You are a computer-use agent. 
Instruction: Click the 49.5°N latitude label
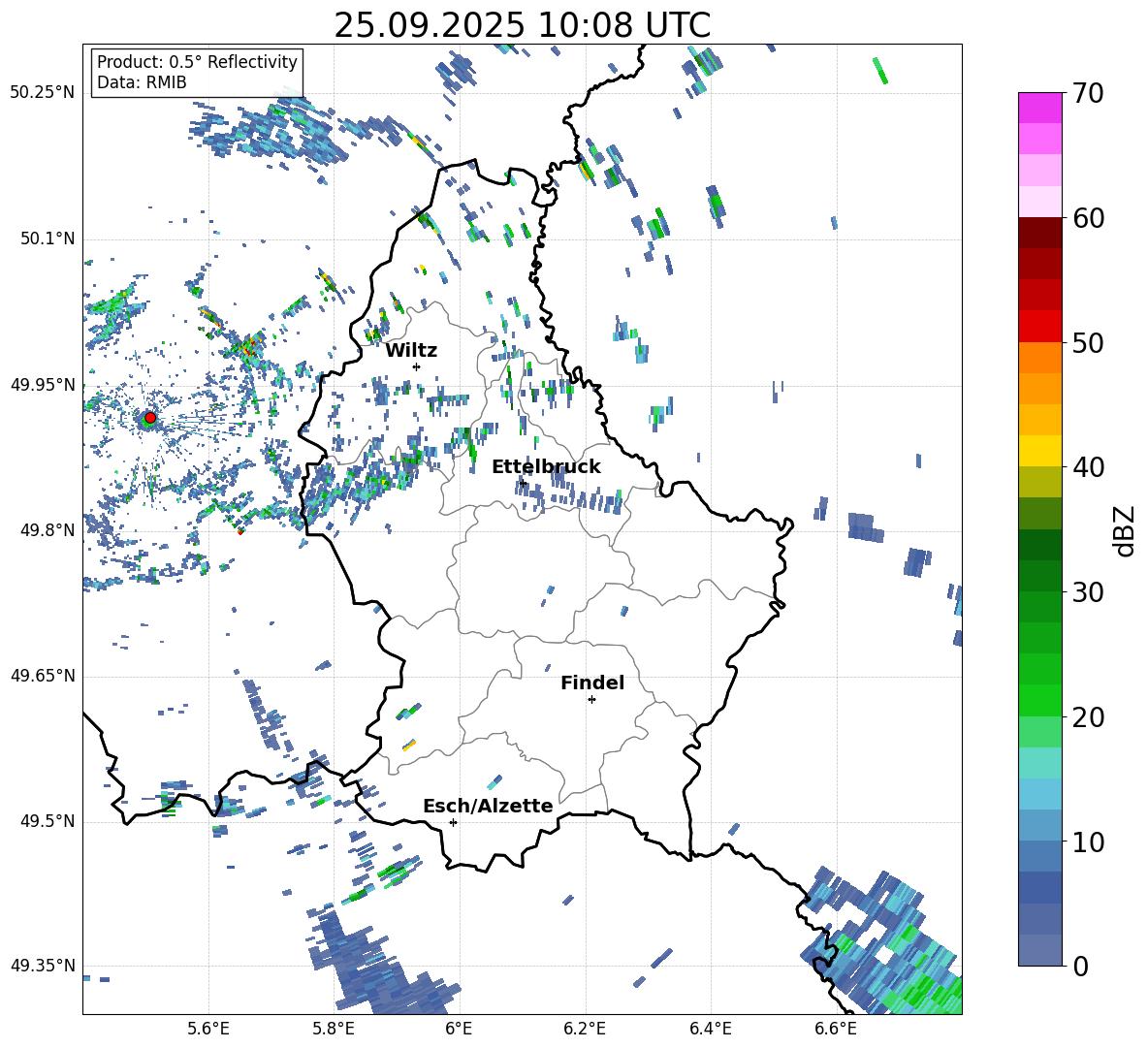(48, 821)
